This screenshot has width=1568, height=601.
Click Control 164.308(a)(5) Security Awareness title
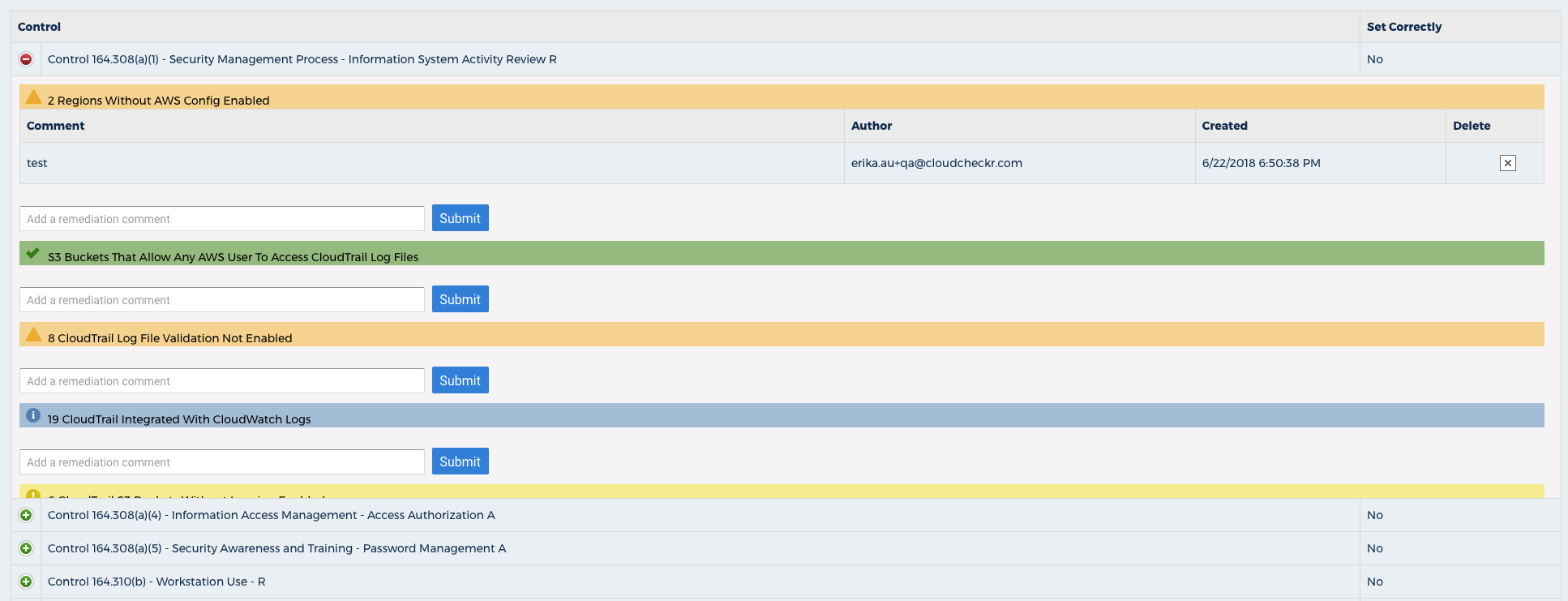click(277, 548)
